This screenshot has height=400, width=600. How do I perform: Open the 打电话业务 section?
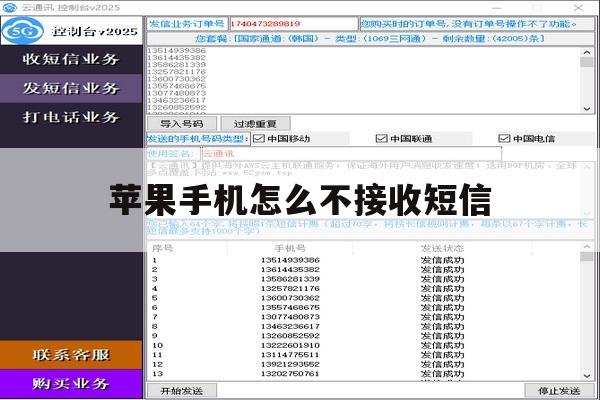coord(71,117)
